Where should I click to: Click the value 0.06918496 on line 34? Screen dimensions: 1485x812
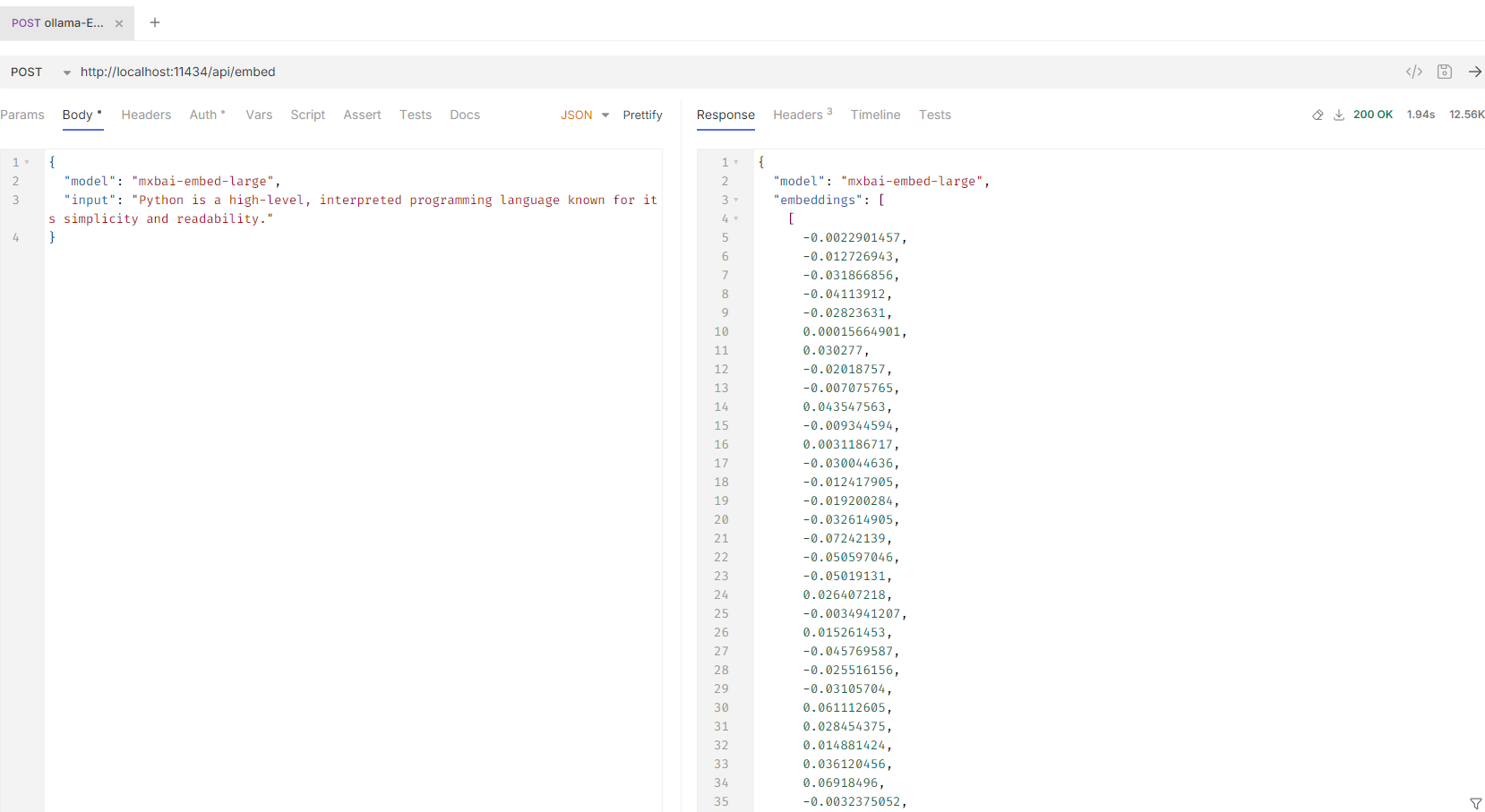[x=840, y=782]
